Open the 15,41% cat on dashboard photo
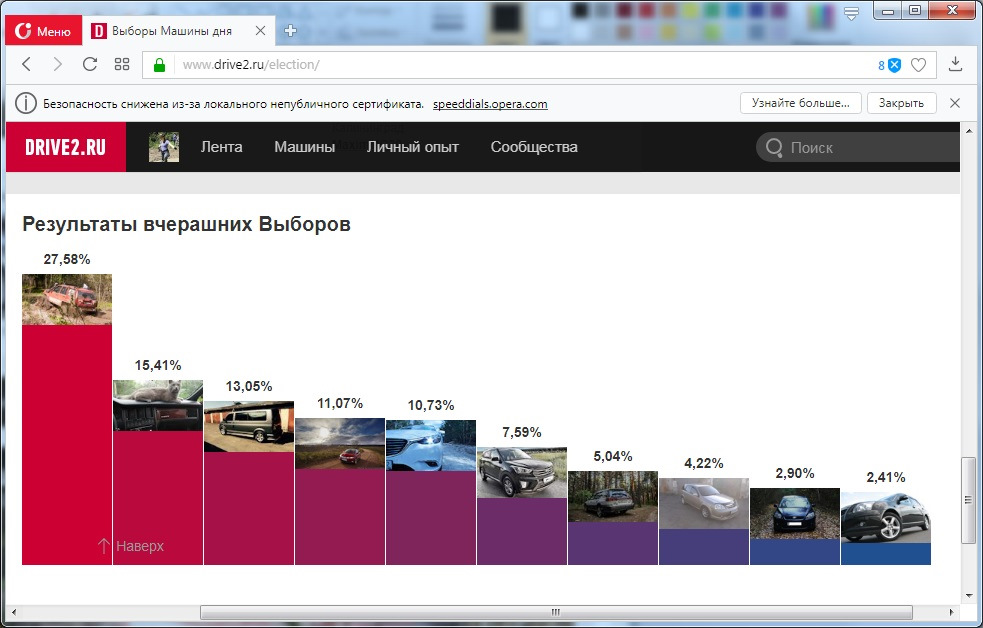Screen dimensions: 983x628 click(158, 405)
